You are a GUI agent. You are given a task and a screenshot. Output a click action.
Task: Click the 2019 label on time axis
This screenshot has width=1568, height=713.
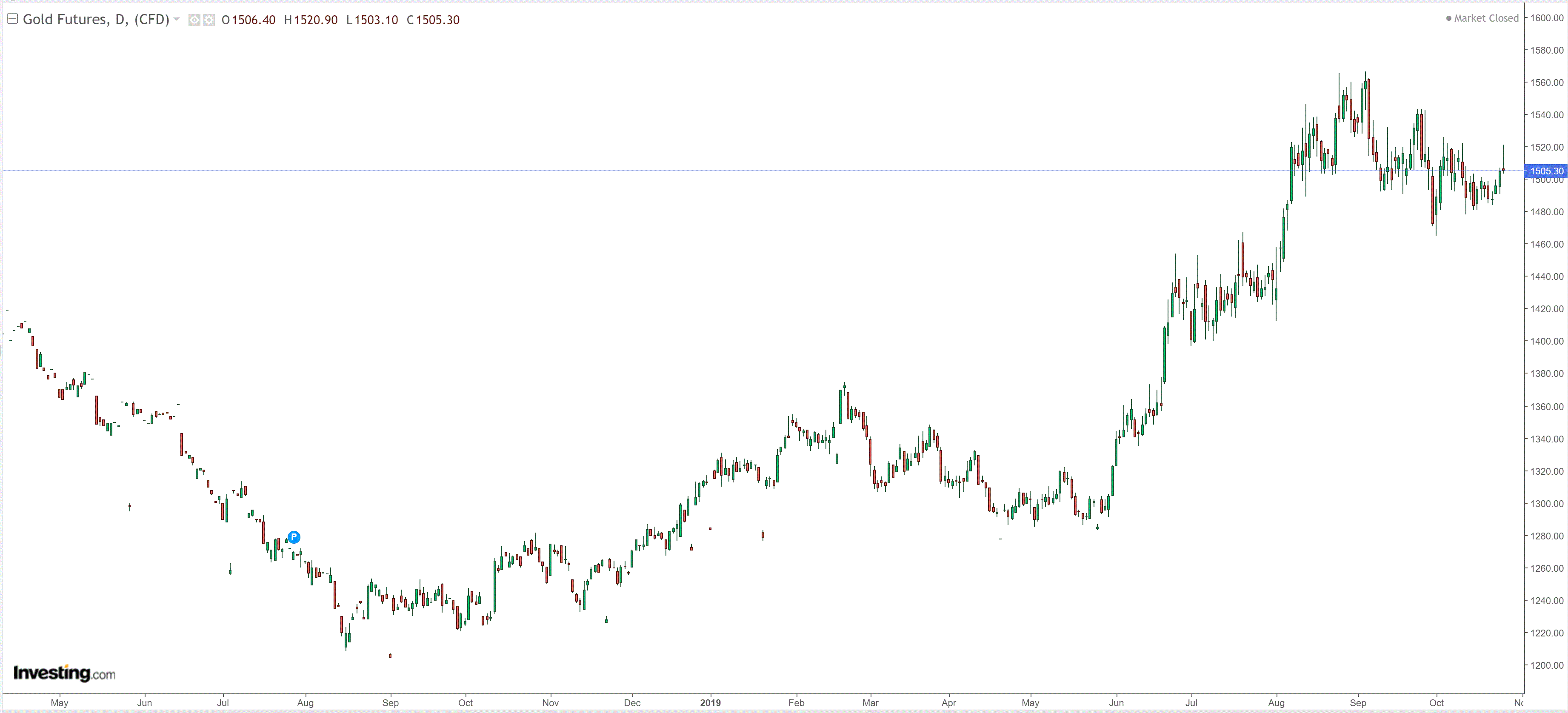click(x=710, y=703)
